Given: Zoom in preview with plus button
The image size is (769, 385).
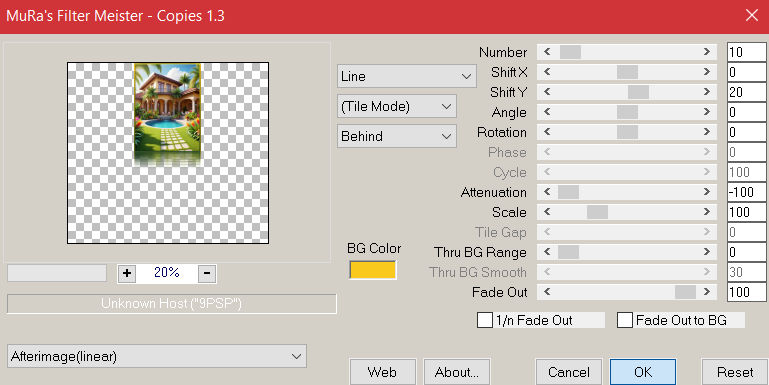Looking at the screenshot, I should coord(127,273).
